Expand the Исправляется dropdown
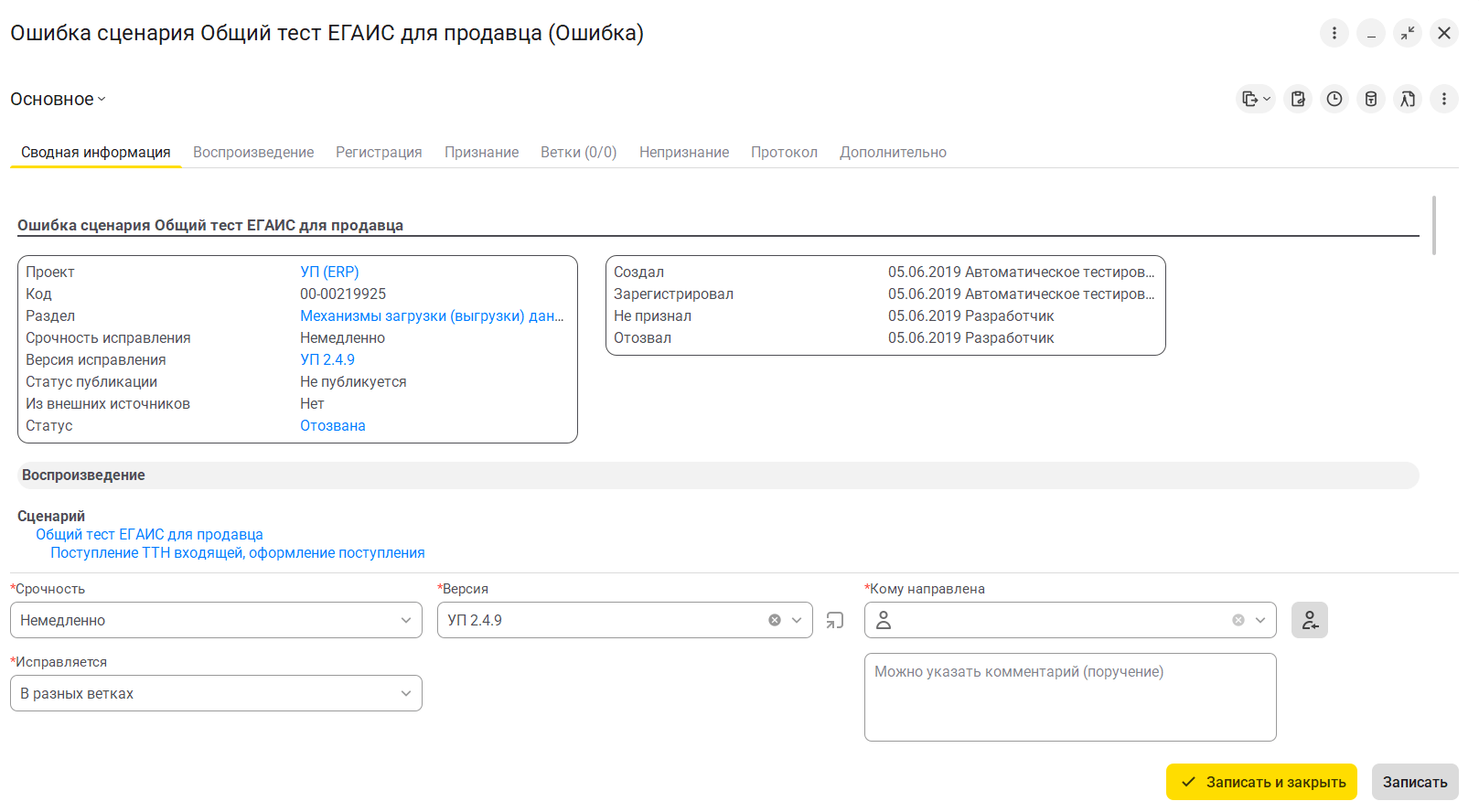Viewport: 1479px width, 812px height. (405, 693)
